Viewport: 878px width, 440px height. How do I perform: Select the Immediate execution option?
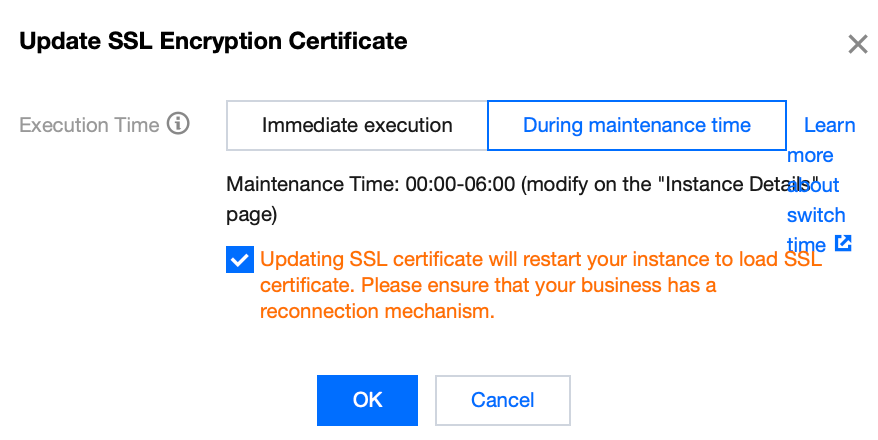pyautogui.click(x=357, y=125)
